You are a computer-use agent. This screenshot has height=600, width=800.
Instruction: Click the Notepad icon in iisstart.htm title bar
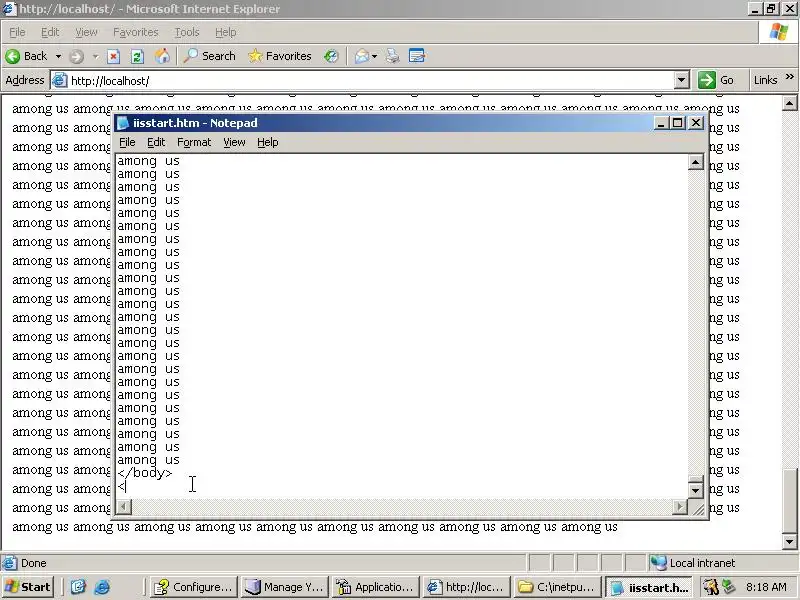click(x=123, y=123)
